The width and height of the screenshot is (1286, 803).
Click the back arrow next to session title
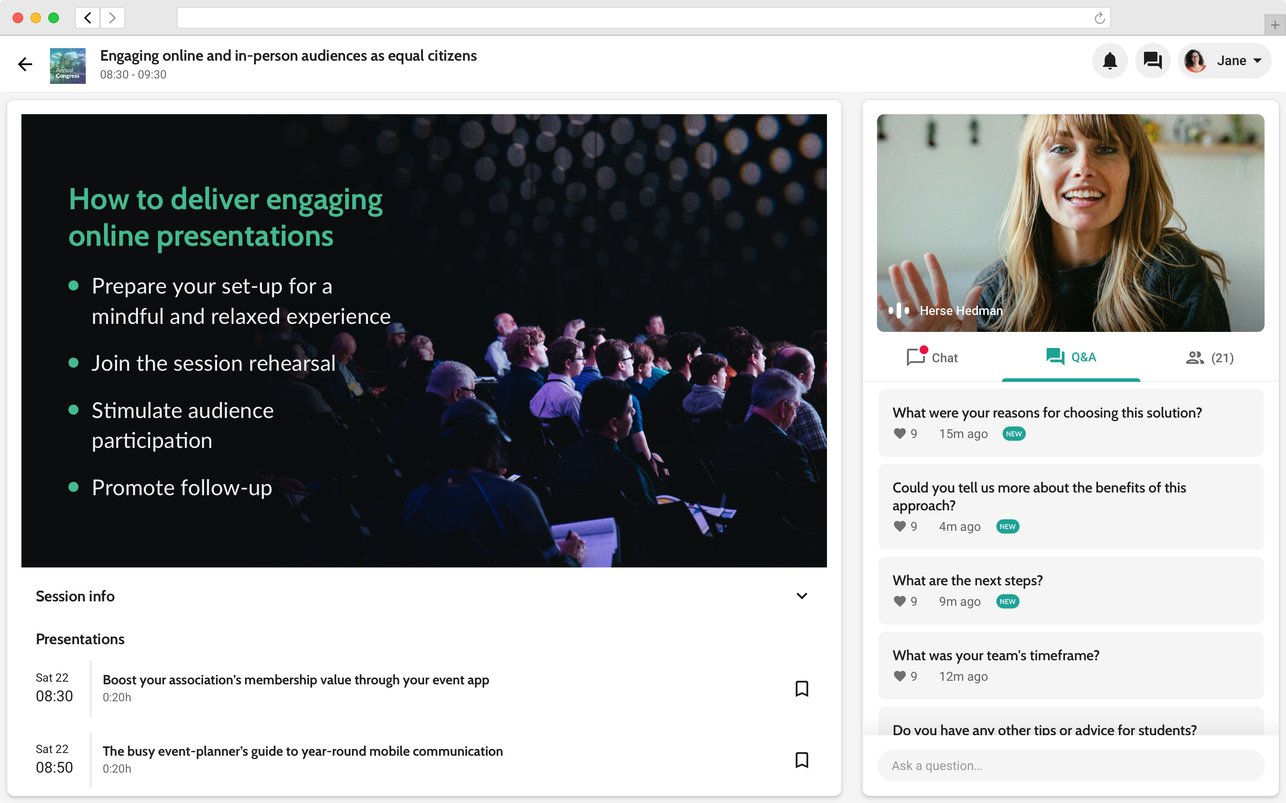click(x=25, y=64)
